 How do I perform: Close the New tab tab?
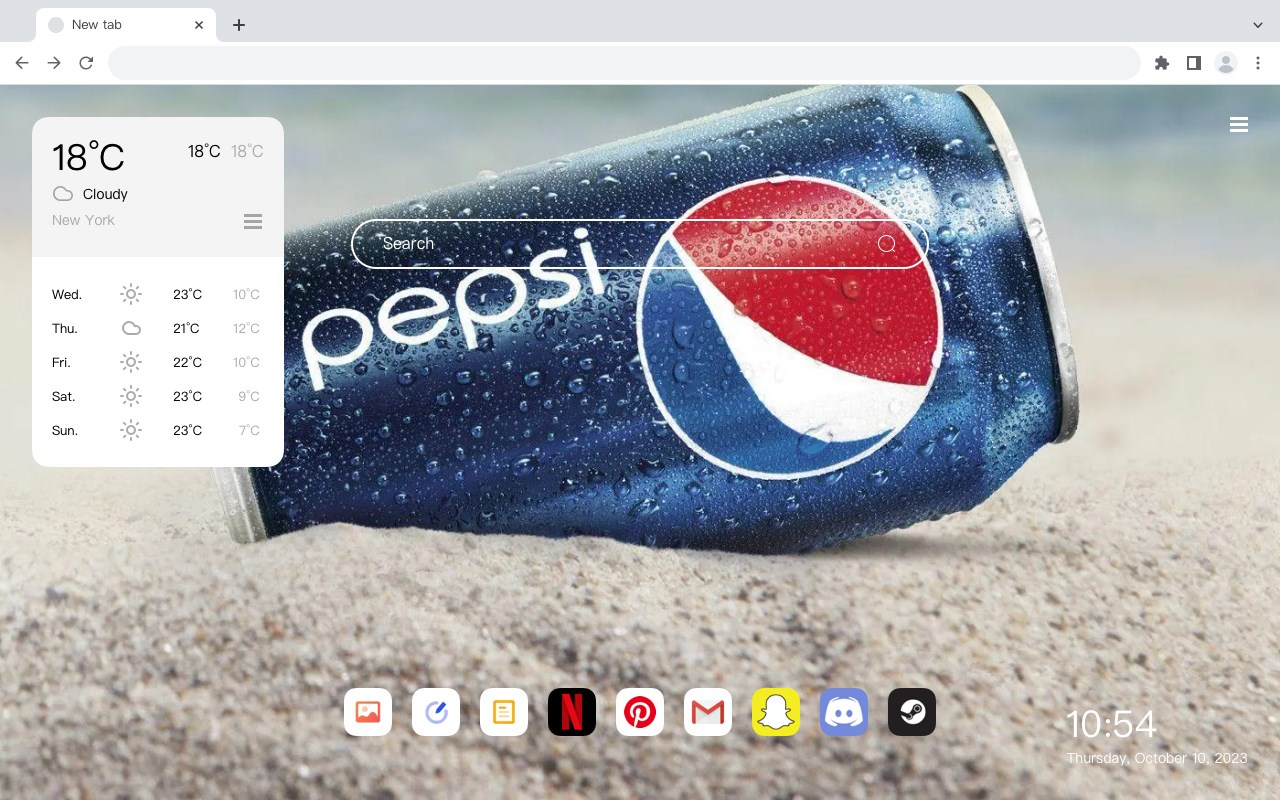200,25
